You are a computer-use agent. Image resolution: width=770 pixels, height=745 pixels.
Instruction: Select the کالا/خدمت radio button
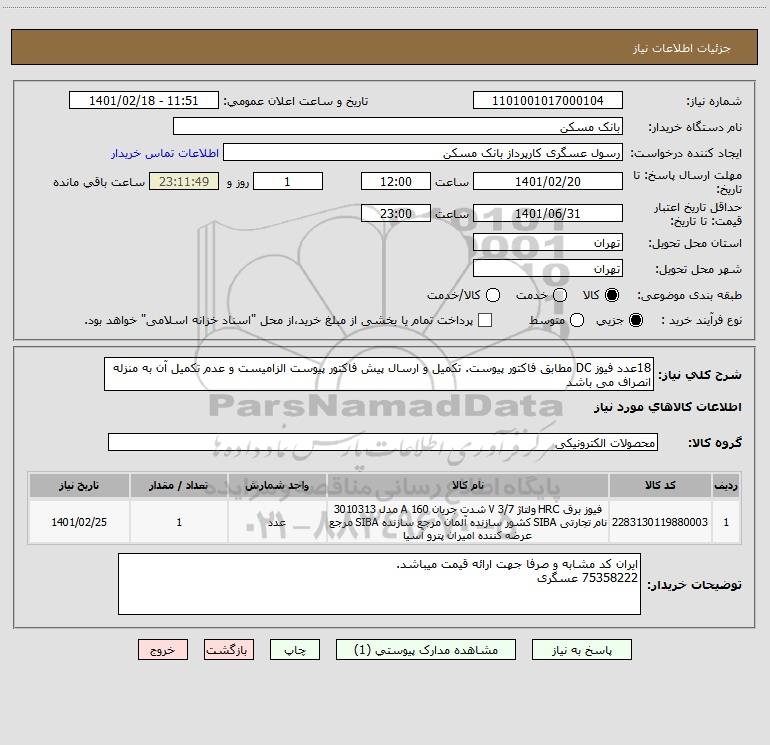point(493,295)
